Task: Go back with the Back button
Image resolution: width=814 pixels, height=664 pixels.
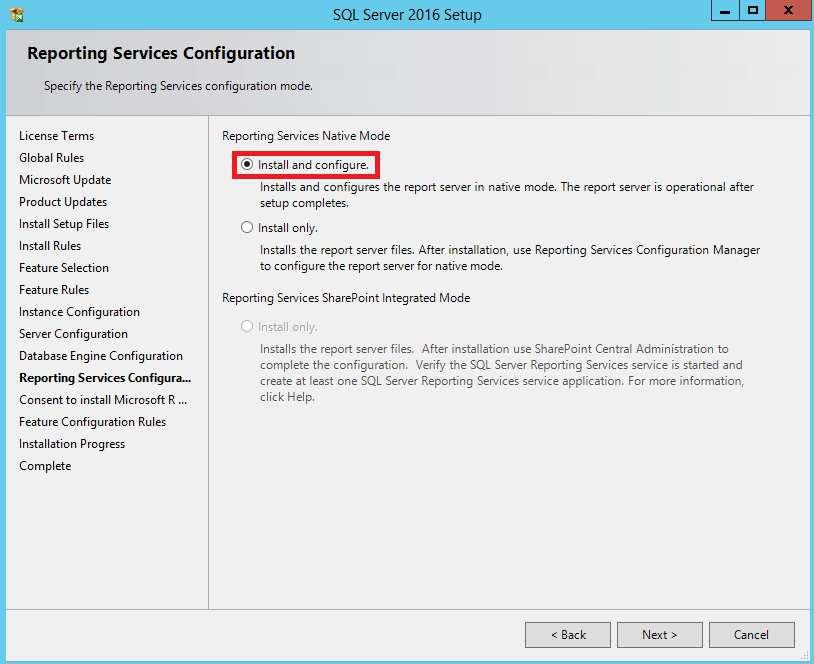Action: [568, 634]
